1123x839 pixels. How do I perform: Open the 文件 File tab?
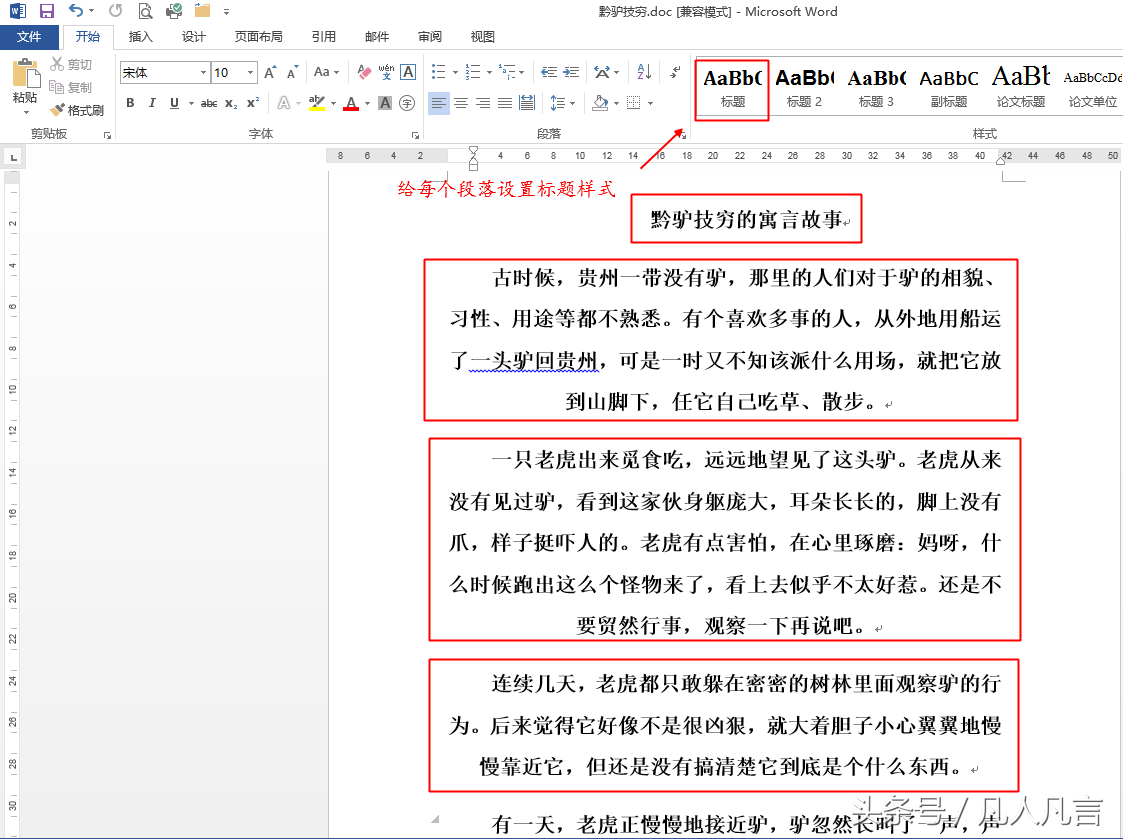pos(29,37)
